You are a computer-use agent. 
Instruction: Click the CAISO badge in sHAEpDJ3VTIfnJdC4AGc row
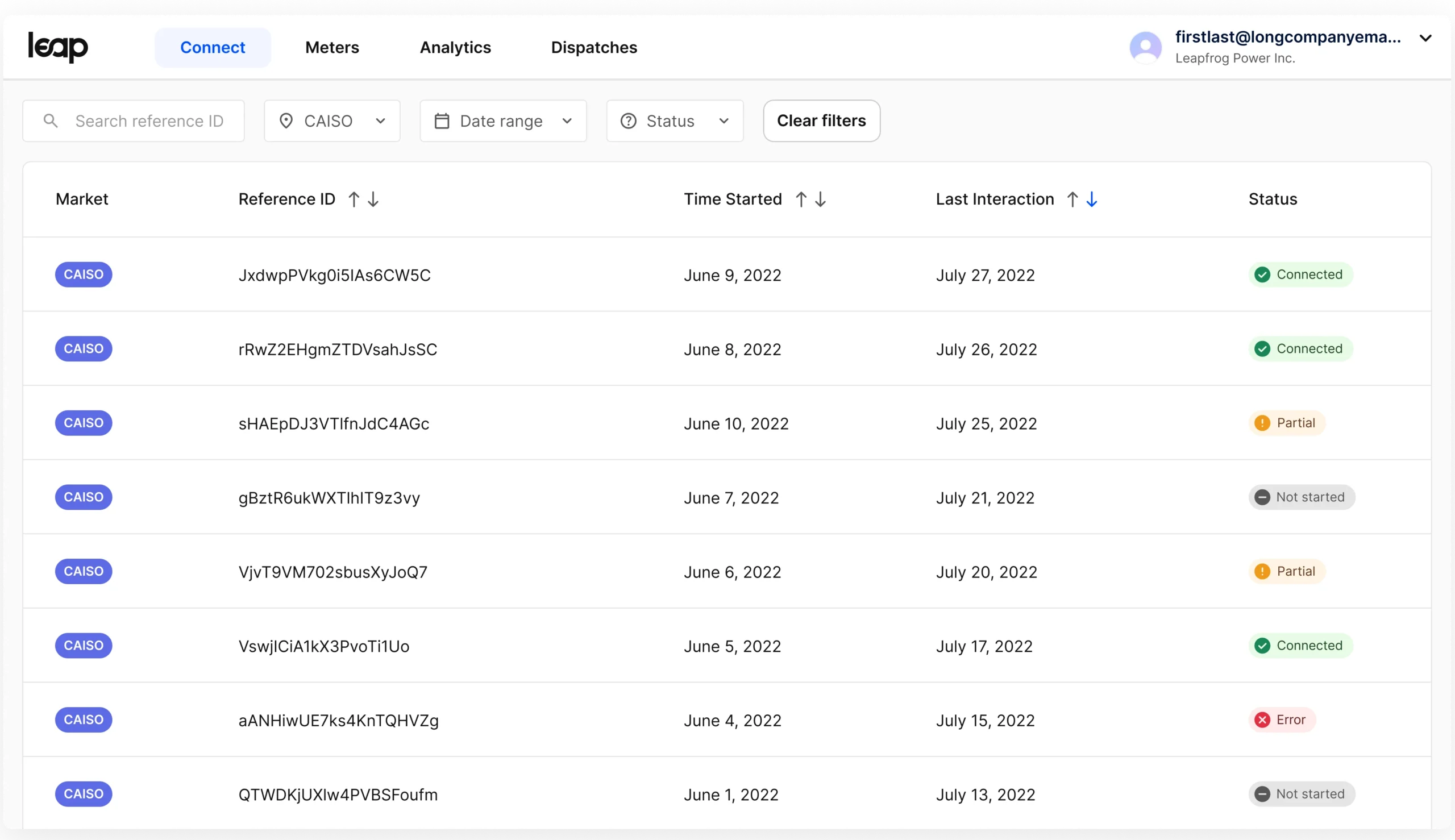pyautogui.click(x=84, y=423)
